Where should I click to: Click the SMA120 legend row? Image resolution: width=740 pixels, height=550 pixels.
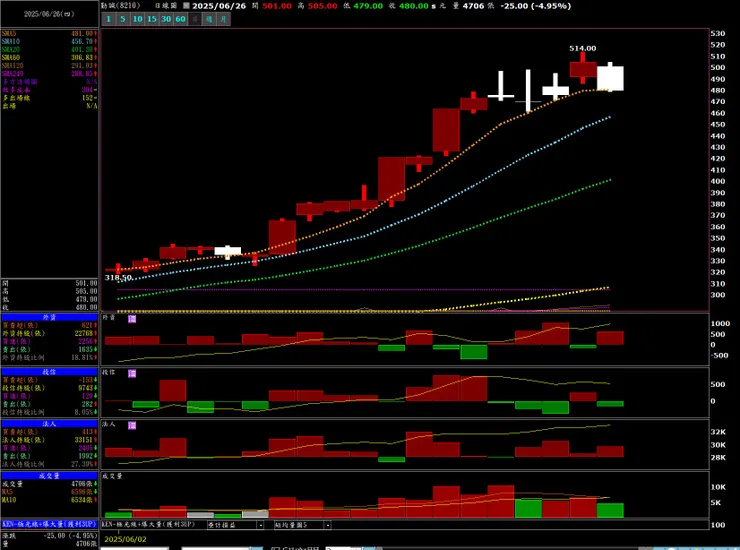50,66
